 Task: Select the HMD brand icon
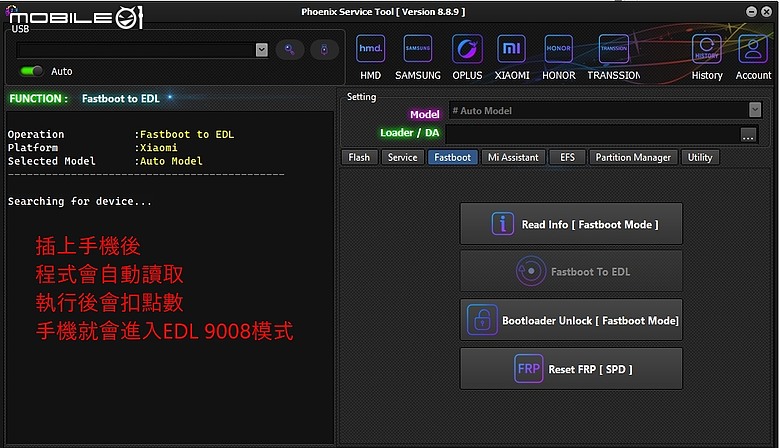[371, 49]
